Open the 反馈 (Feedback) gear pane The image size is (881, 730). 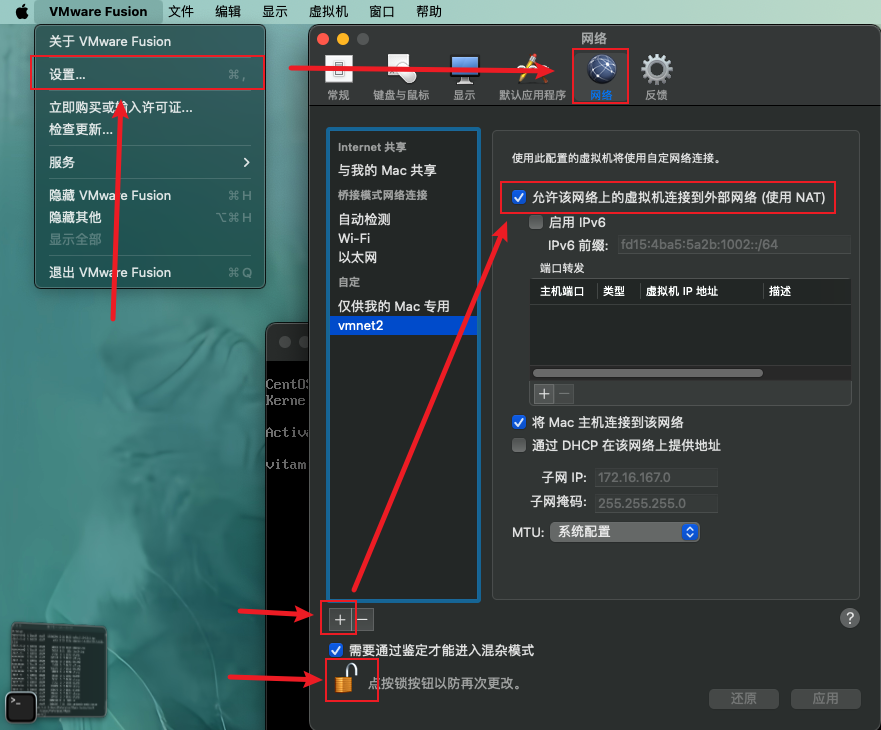[656, 78]
